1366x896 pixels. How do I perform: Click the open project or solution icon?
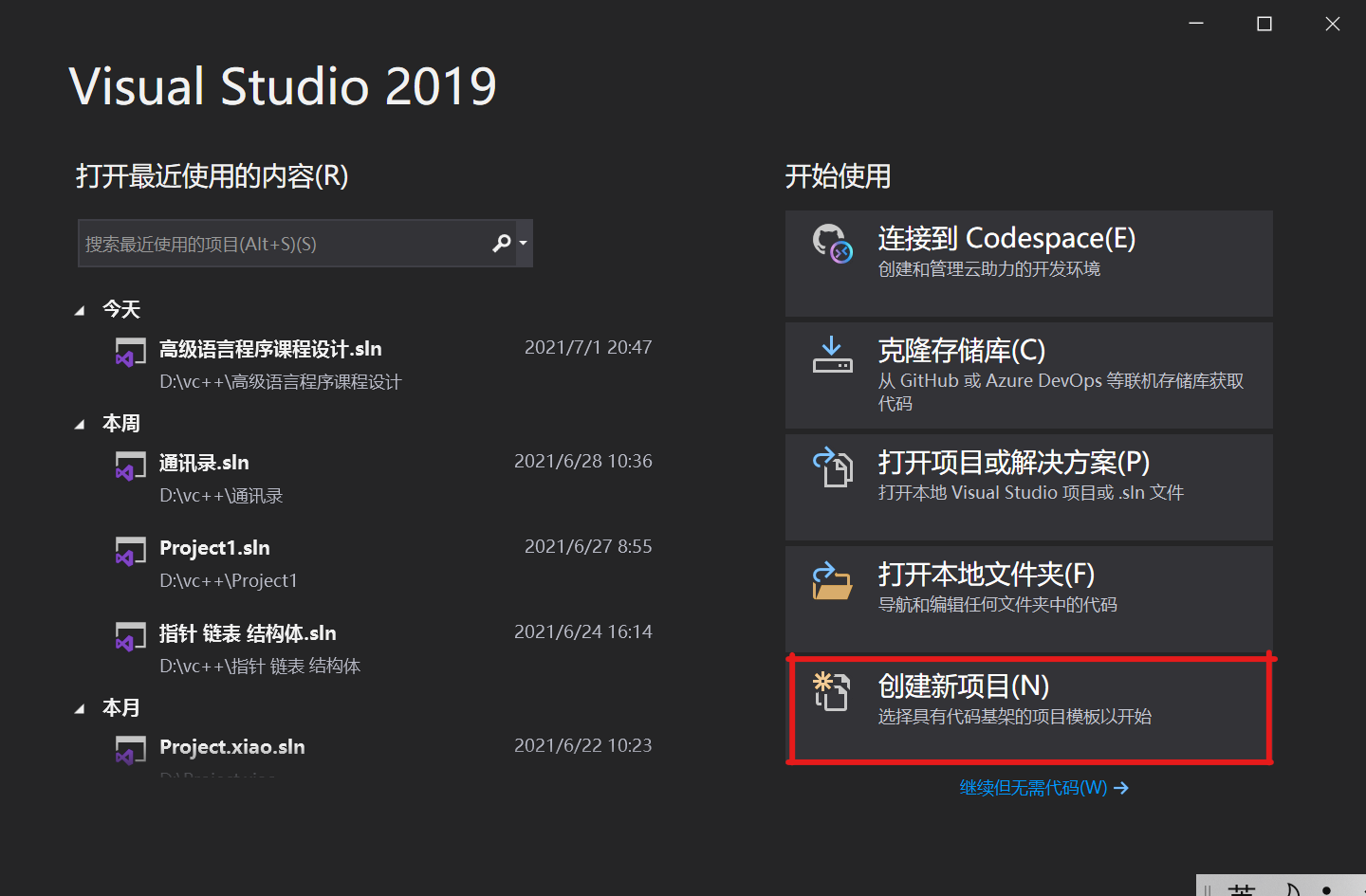832,466
